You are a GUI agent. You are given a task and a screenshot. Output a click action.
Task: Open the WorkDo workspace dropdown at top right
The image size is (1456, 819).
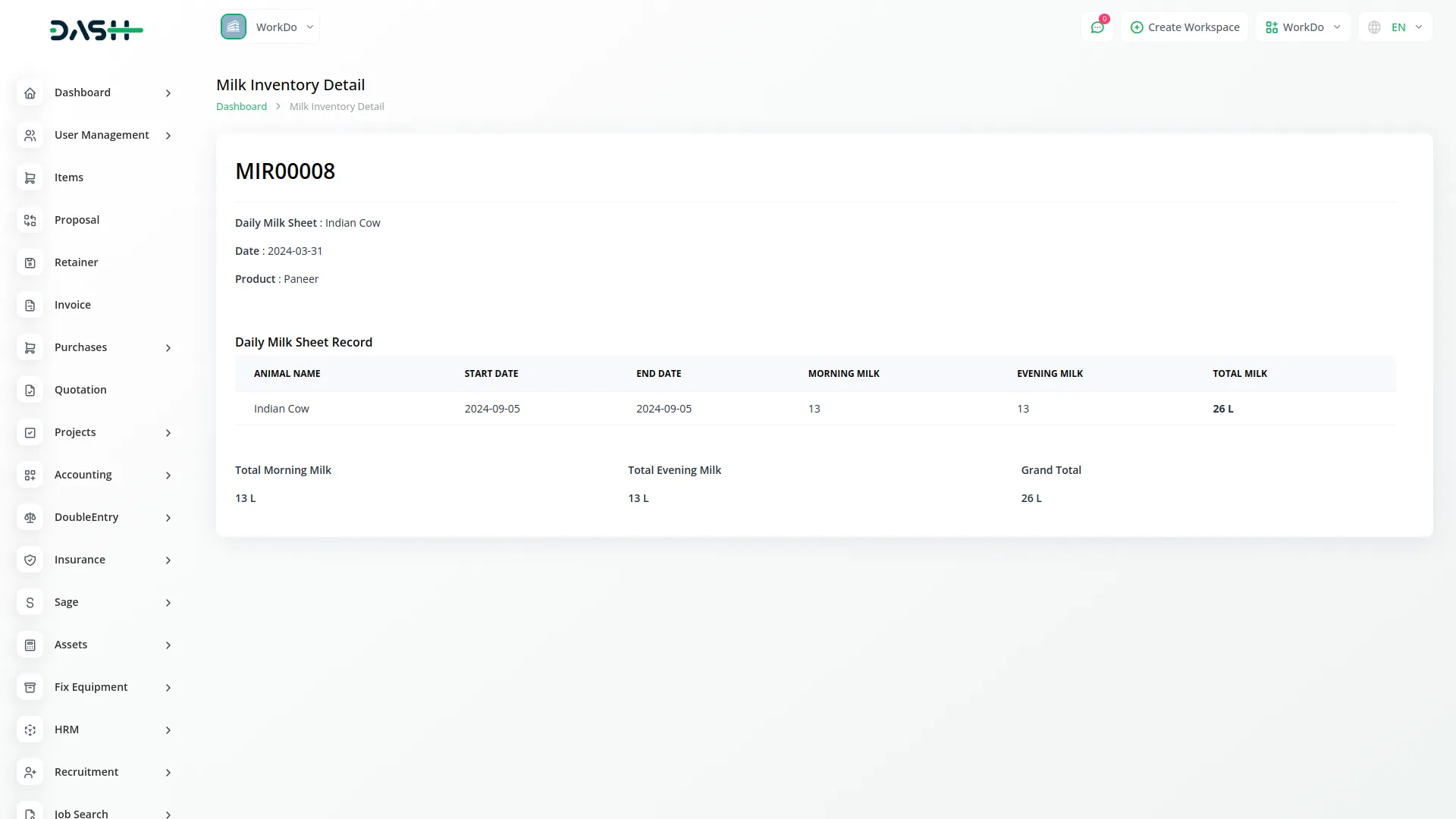pyautogui.click(x=1303, y=27)
